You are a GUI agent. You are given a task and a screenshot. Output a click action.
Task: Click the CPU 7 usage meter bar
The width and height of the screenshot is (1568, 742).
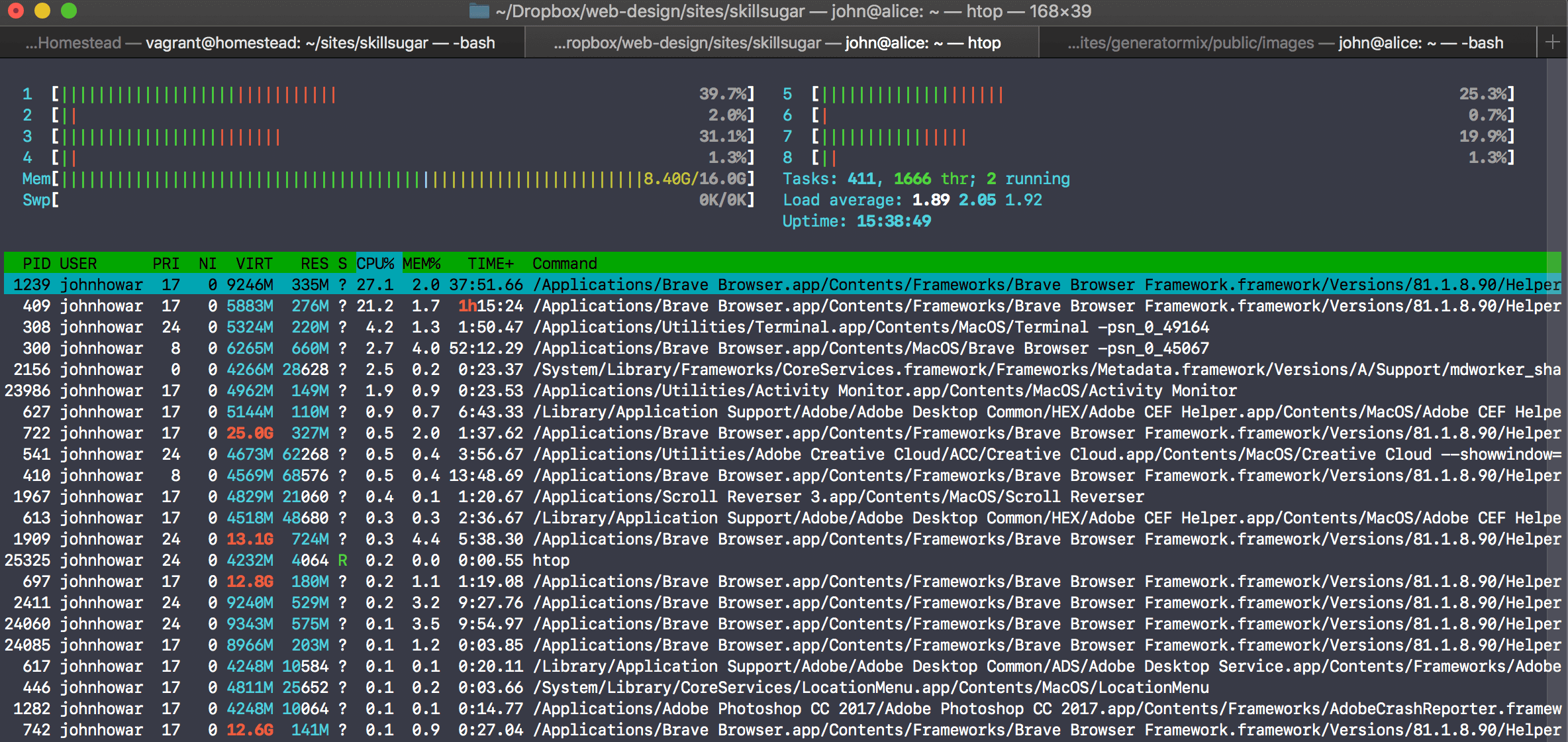pyautogui.click(x=1163, y=136)
